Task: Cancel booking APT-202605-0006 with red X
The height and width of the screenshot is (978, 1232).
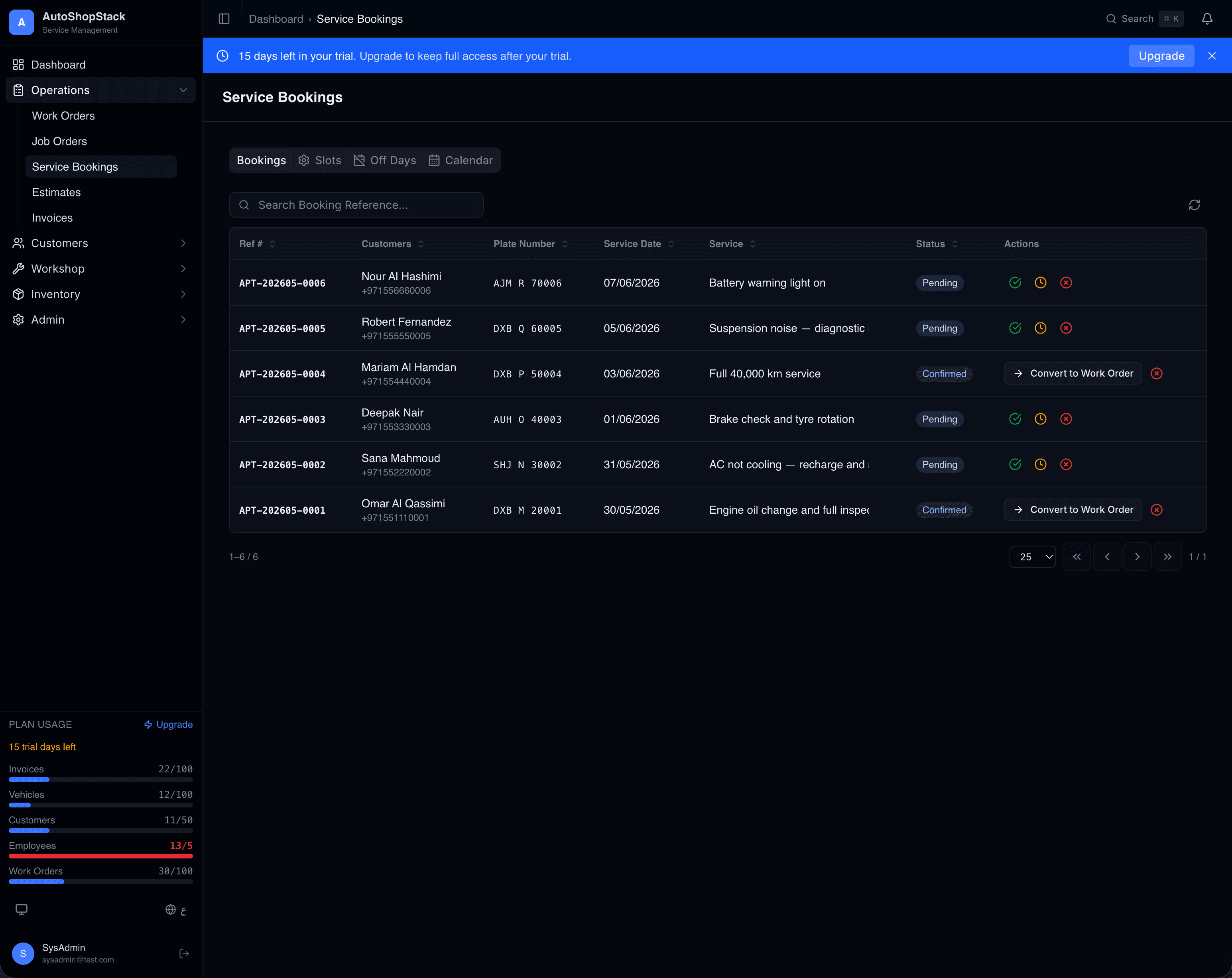Action: (x=1066, y=283)
